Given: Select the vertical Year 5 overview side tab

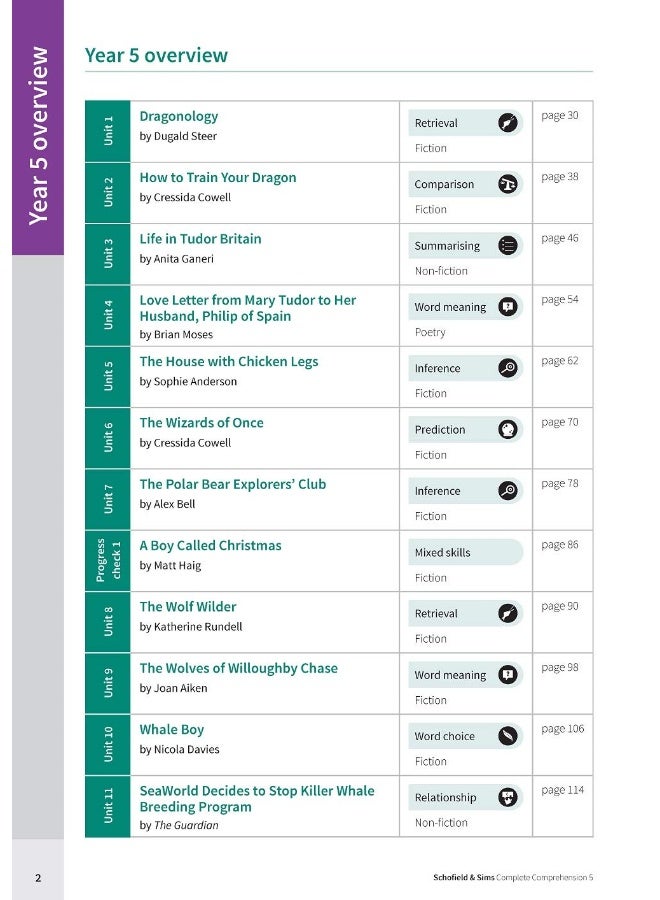Looking at the screenshot, I should [38, 135].
